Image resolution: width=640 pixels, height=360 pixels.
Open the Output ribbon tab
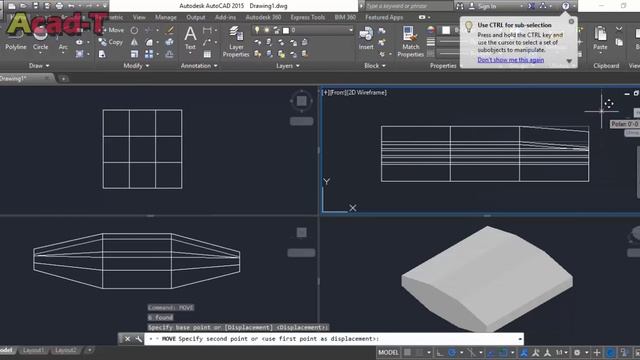tap(196, 17)
